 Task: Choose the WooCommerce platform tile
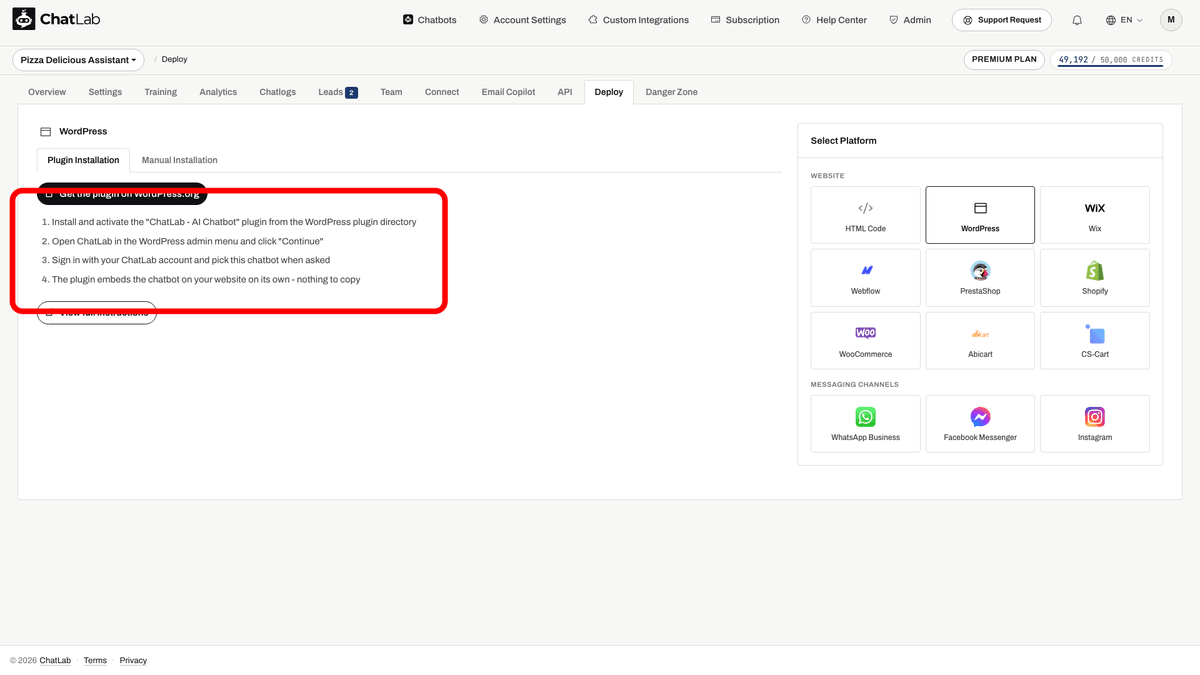click(866, 341)
